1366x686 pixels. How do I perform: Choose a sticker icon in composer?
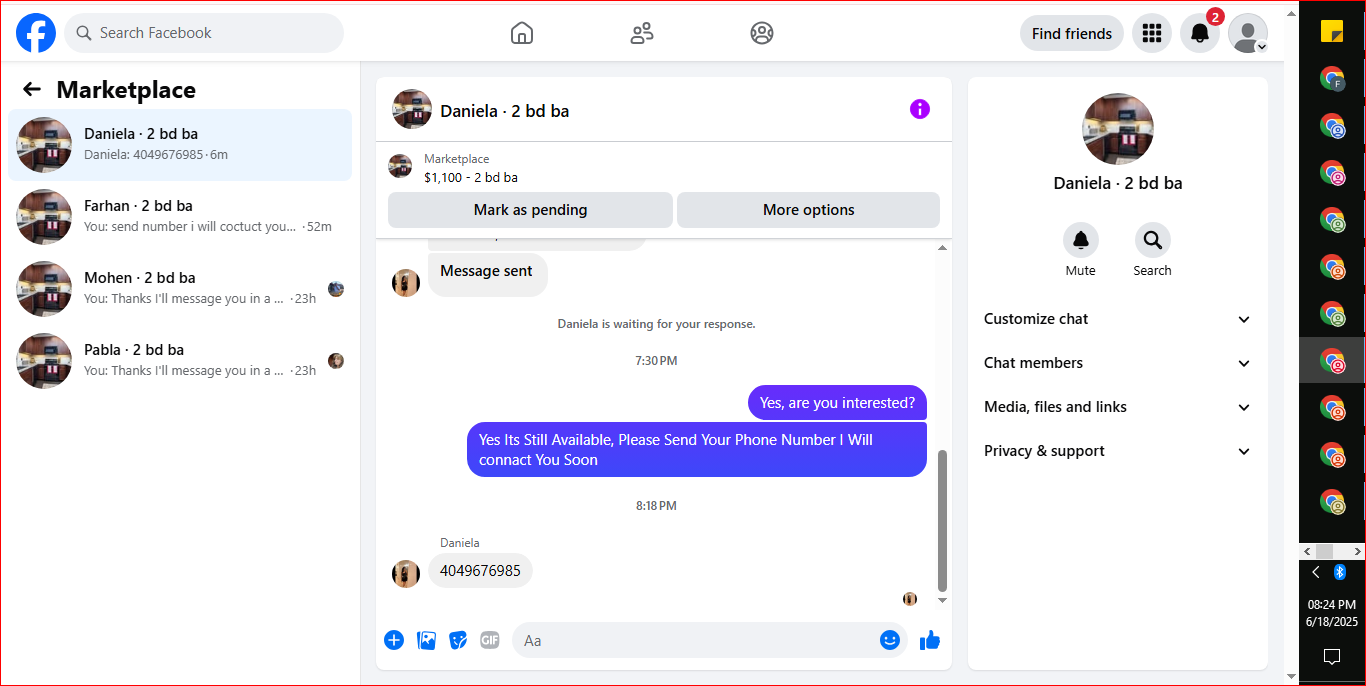(458, 640)
